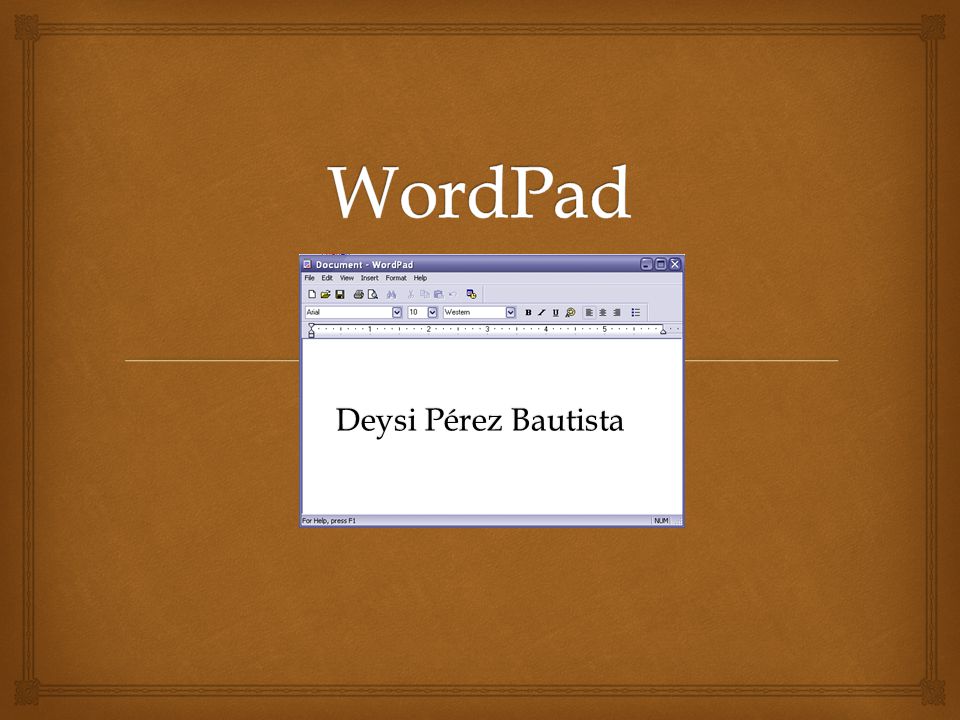The image size is (960, 720).
Task: Click the Copy icon
Action: [424, 294]
